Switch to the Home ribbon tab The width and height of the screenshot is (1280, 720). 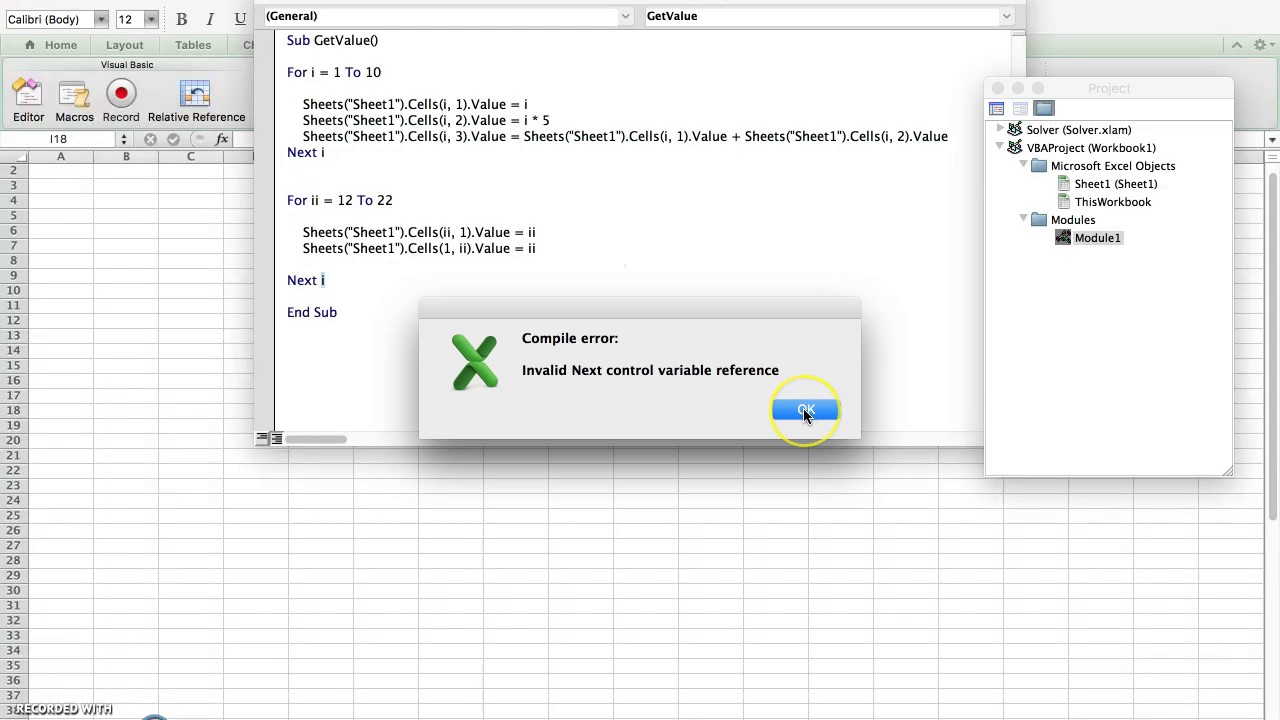tap(50, 45)
